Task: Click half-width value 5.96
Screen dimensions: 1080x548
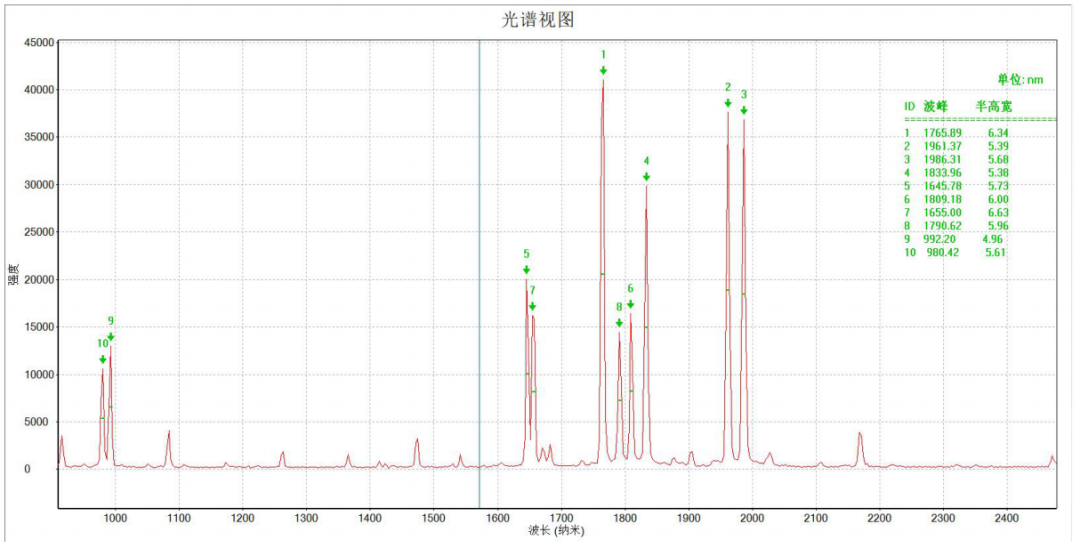Action: (999, 226)
